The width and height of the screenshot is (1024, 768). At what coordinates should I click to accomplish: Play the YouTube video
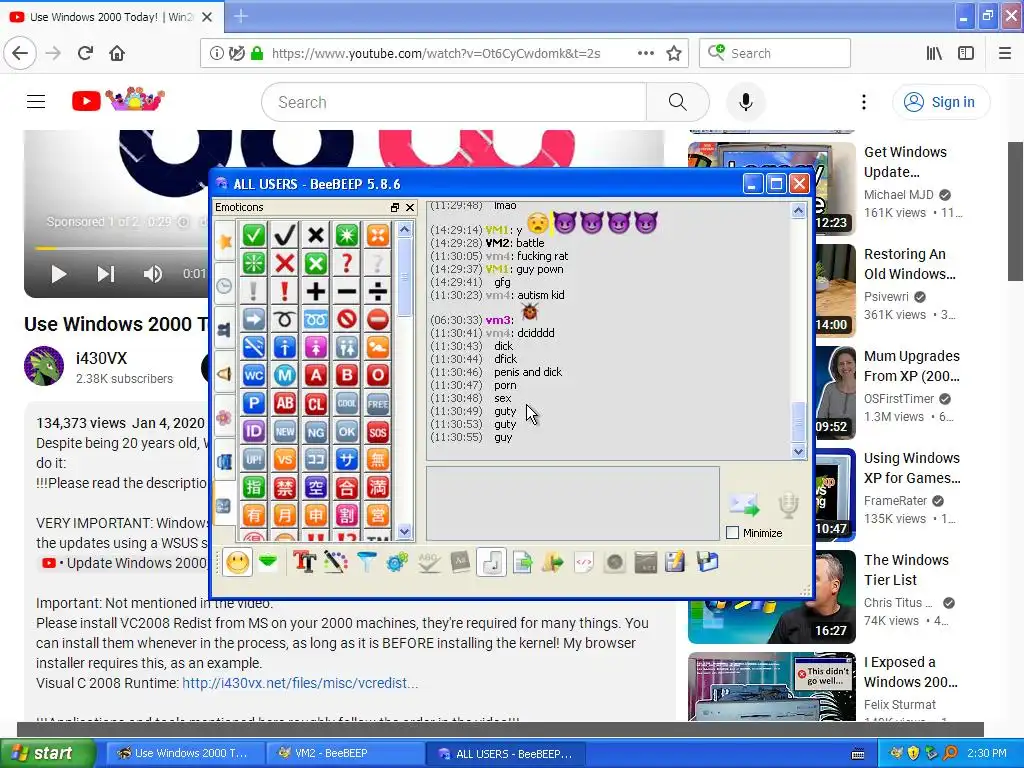coord(58,274)
